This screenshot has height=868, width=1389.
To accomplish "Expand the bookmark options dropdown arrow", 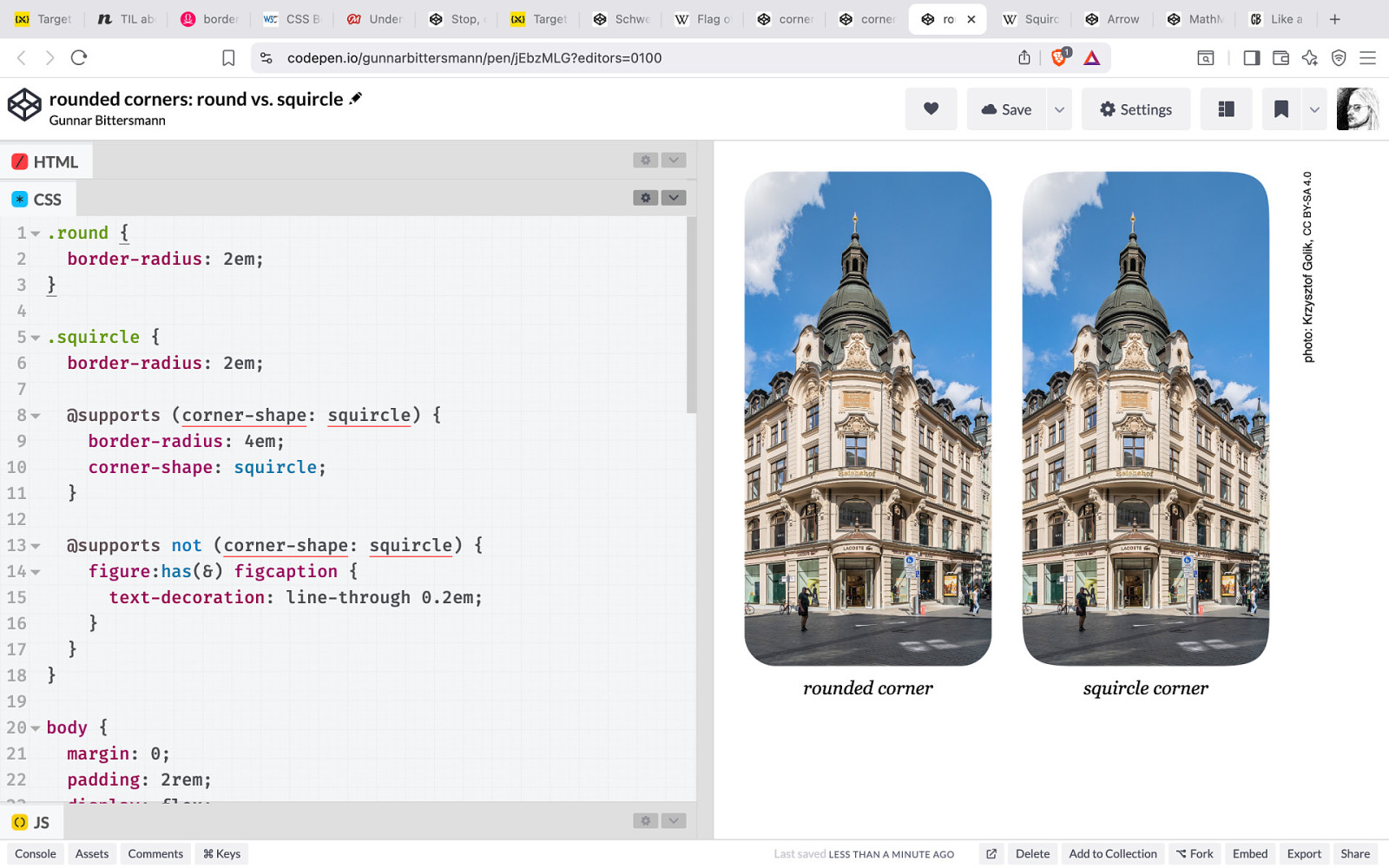I will click(x=1314, y=109).
